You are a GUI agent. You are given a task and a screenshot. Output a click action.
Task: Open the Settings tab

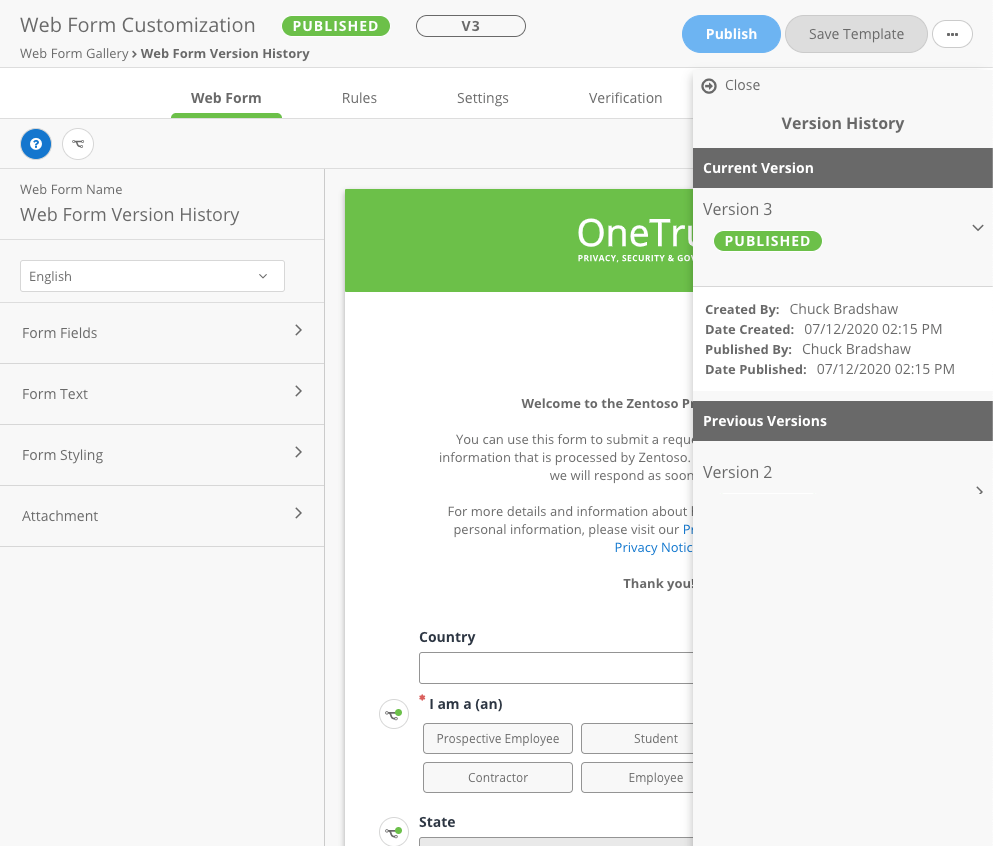tap(483, 98)
